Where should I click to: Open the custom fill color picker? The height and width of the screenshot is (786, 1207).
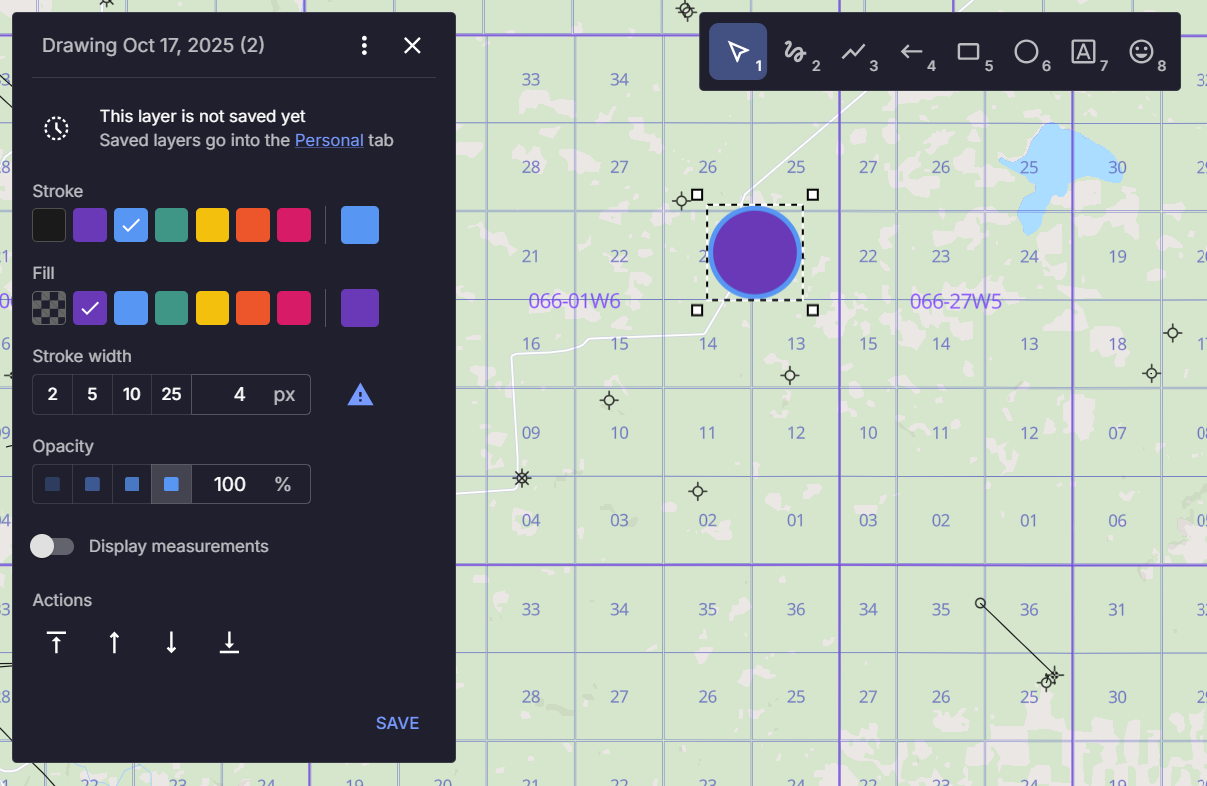[x=360, y=308]
